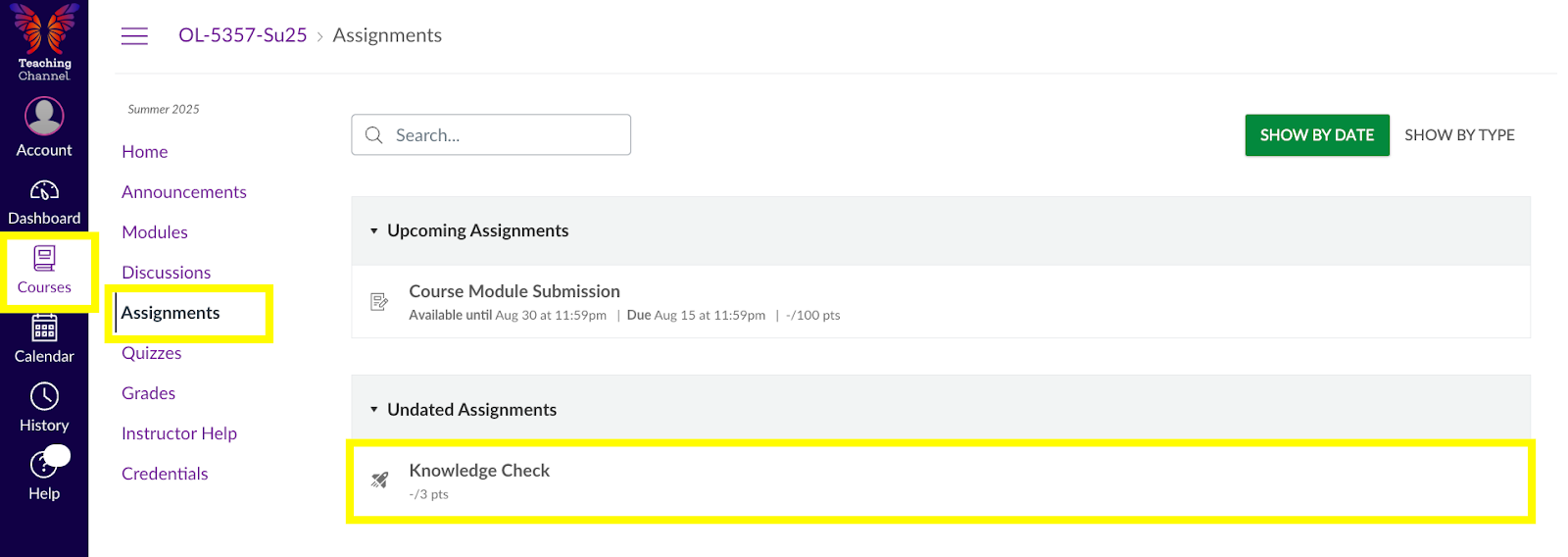
Task: Open the Account avatar menu
Action: click(x=44, y=117)
